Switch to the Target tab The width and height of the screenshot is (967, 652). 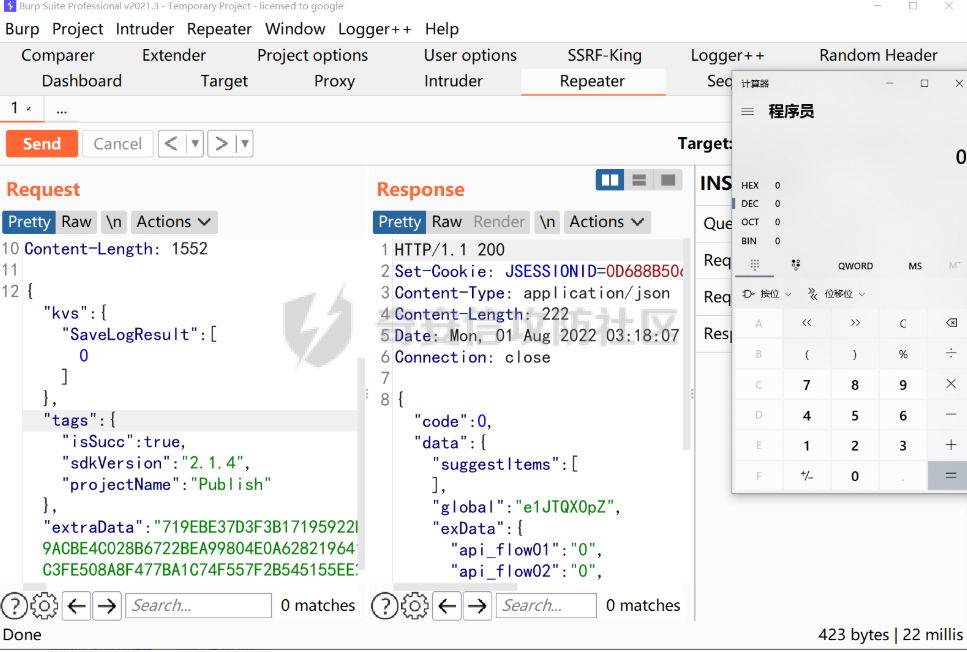224,81
